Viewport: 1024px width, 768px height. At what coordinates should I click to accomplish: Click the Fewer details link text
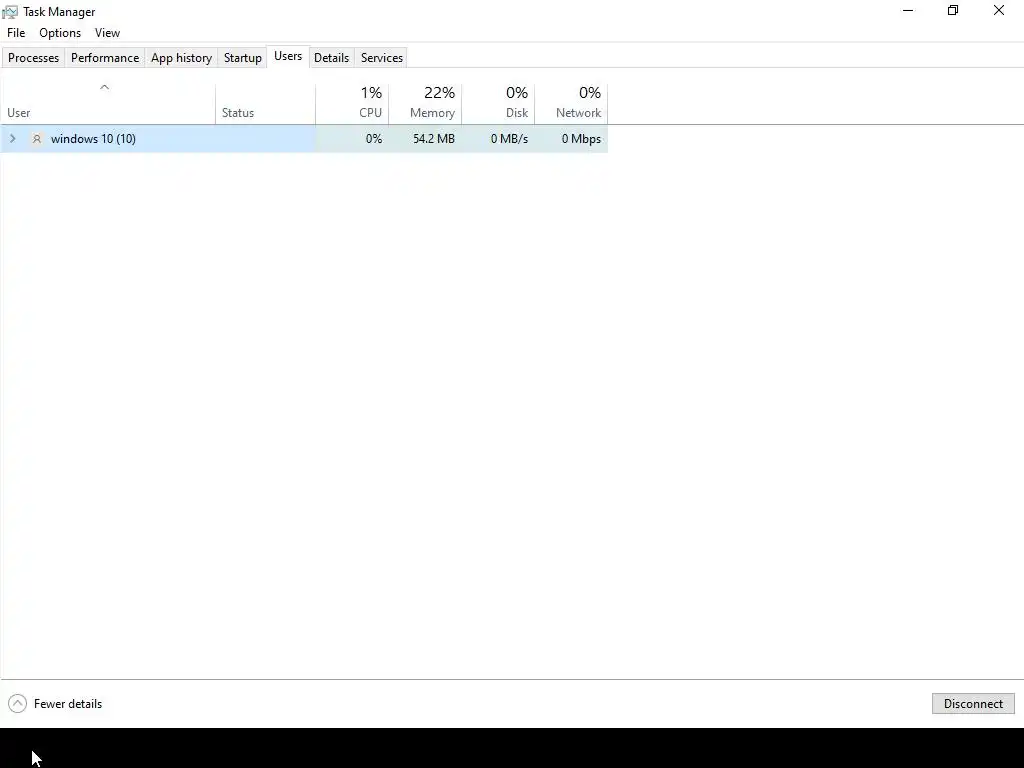coord(68,703)
